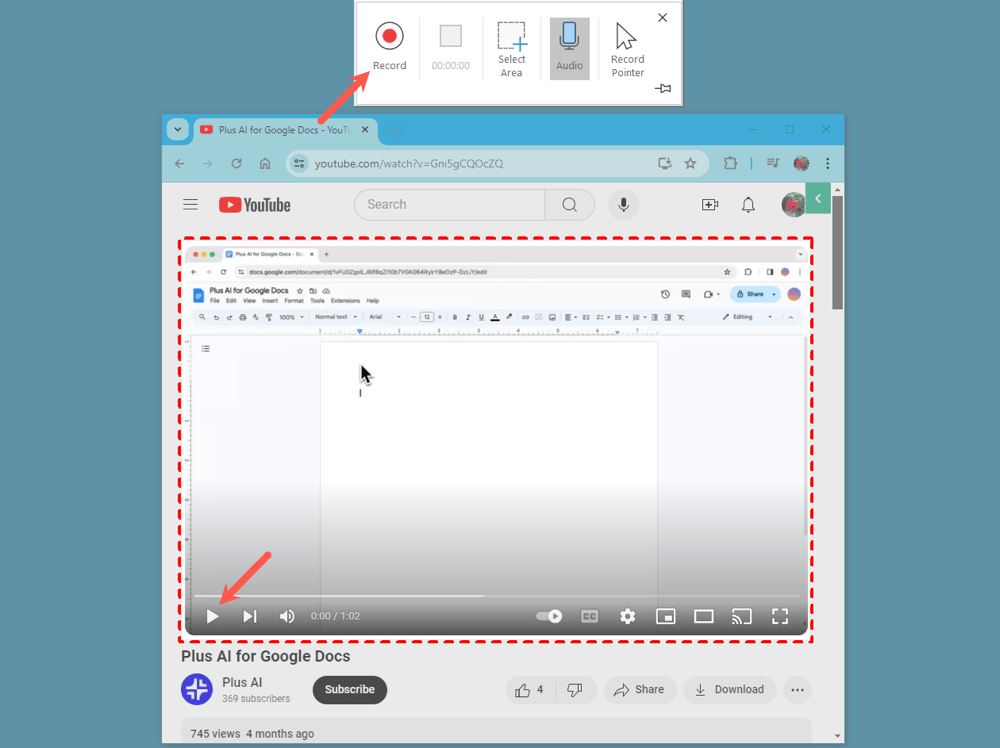1000x748 pixels.
Task: Open the Chrome three-dot menu
Action: tap(828, 164)
